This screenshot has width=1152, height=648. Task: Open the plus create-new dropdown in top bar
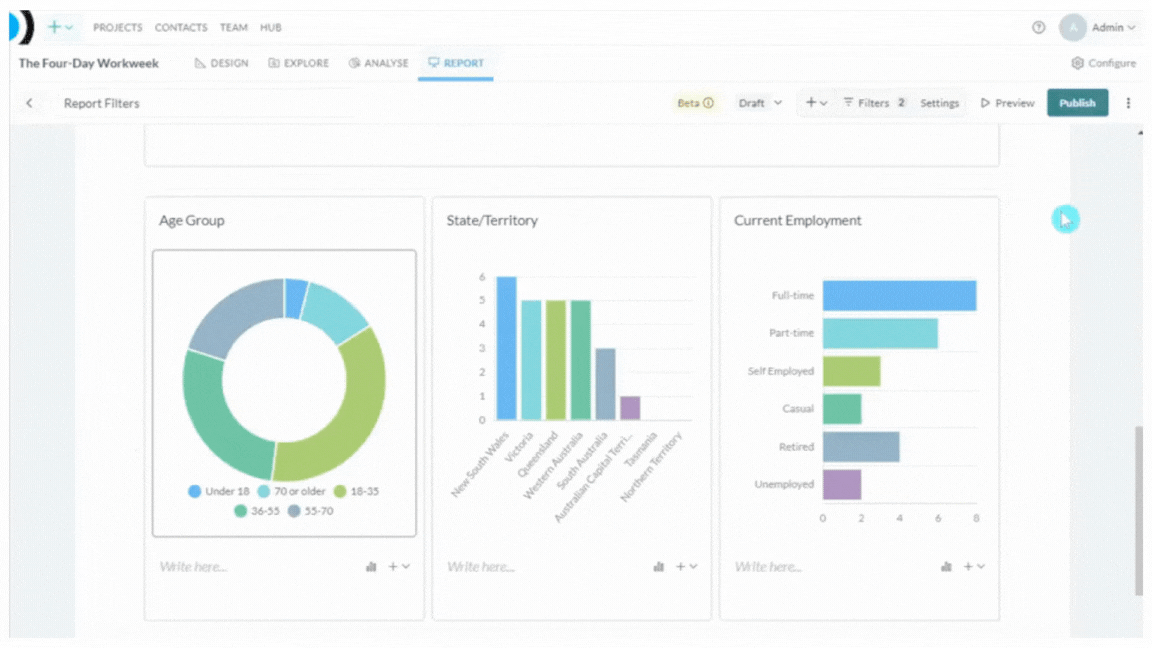tap(60, 27)
